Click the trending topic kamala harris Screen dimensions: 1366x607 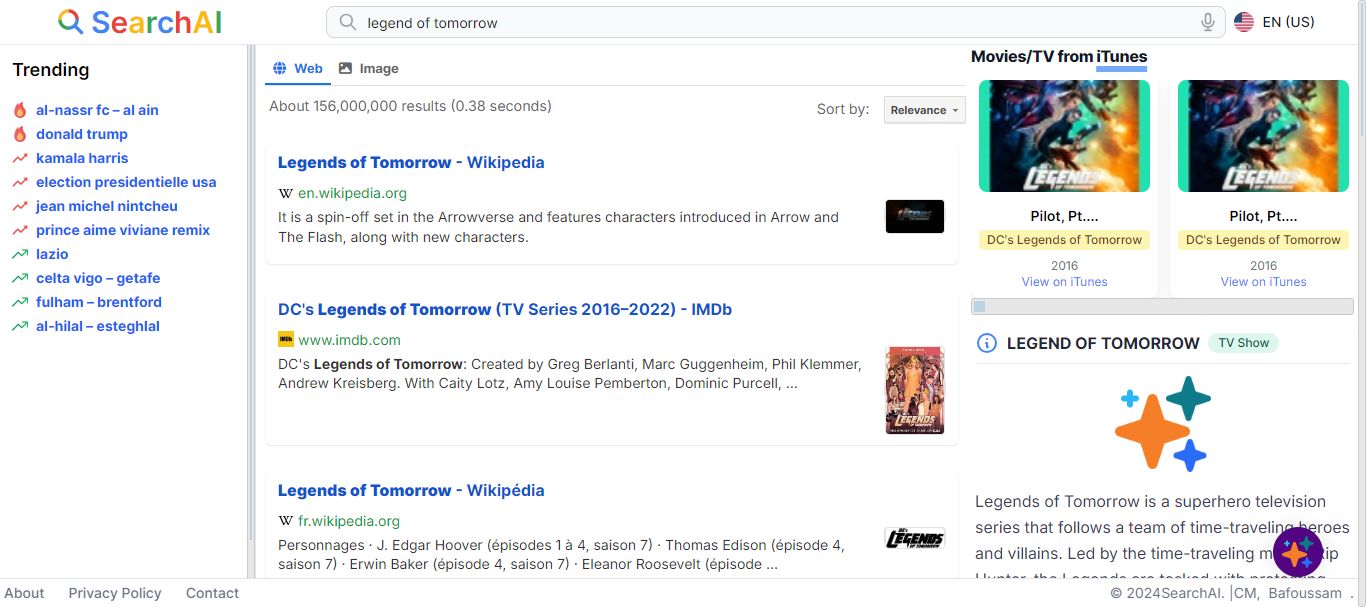click(82, 158)
